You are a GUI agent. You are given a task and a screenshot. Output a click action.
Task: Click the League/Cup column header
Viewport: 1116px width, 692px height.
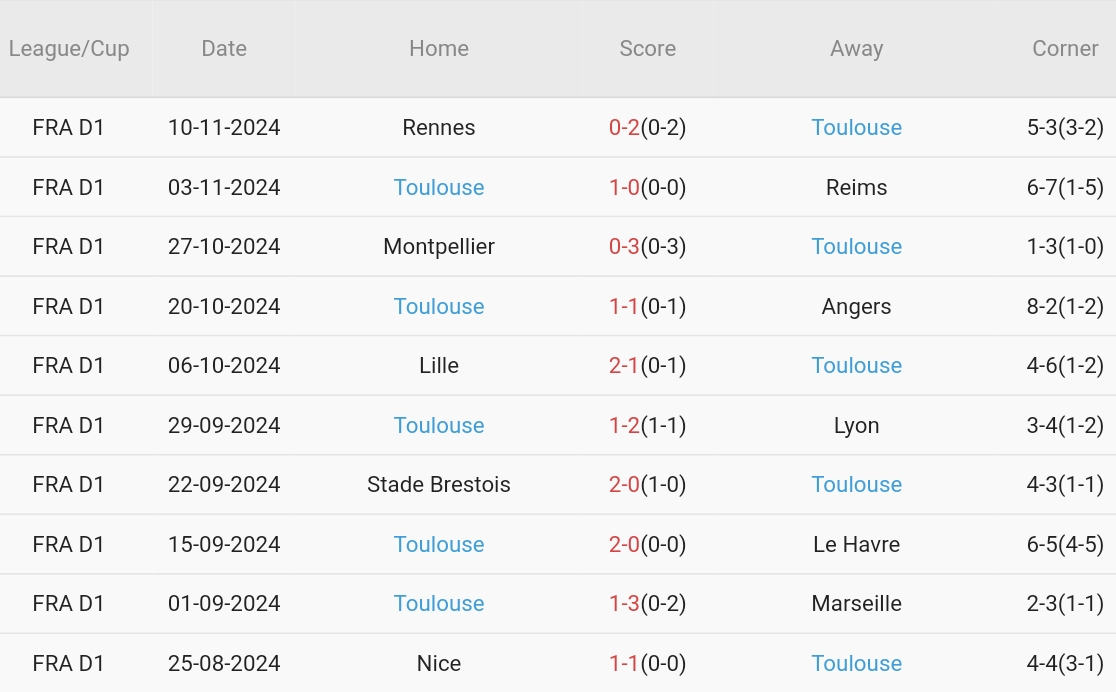click(69, 48)
